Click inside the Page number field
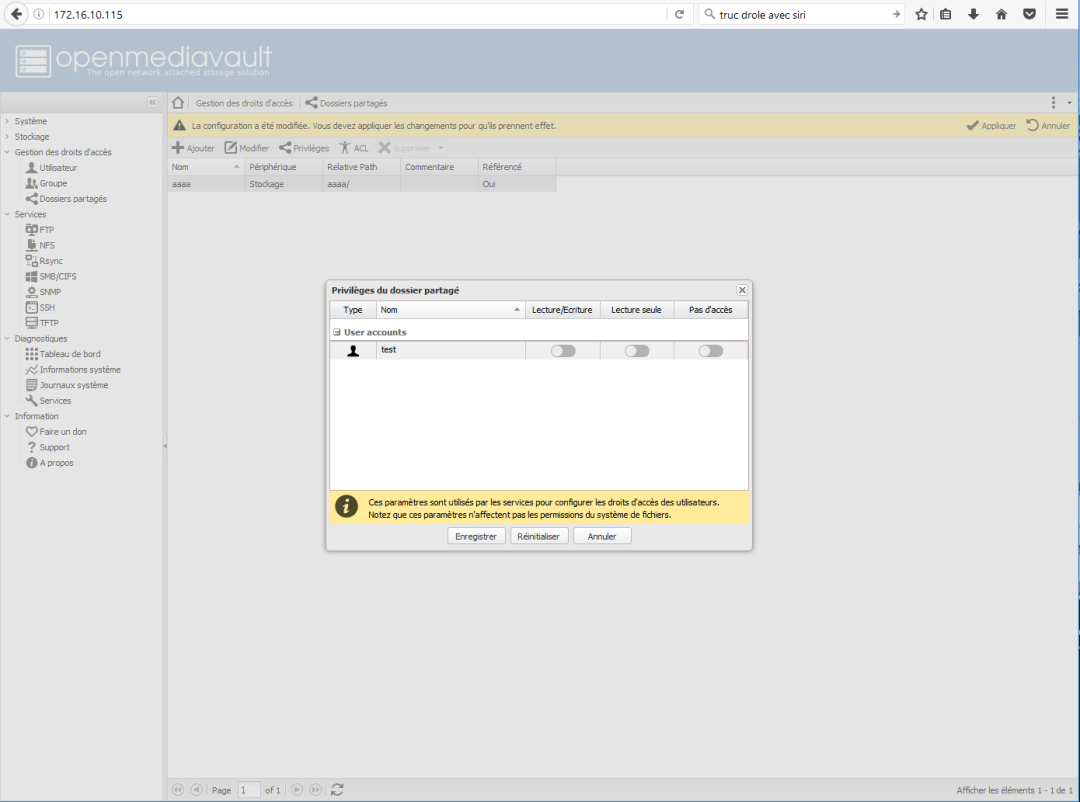Image resolution: width=1080 pixels, height=802 pixels. click(248, 789)
